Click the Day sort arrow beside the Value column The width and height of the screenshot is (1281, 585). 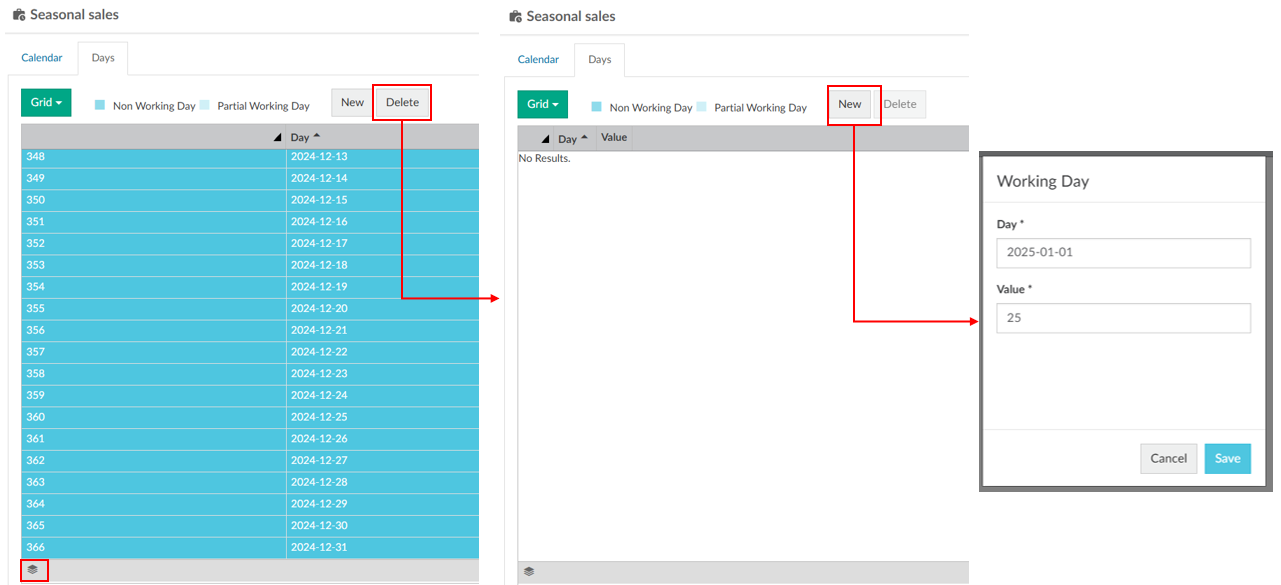pos(584,138)
